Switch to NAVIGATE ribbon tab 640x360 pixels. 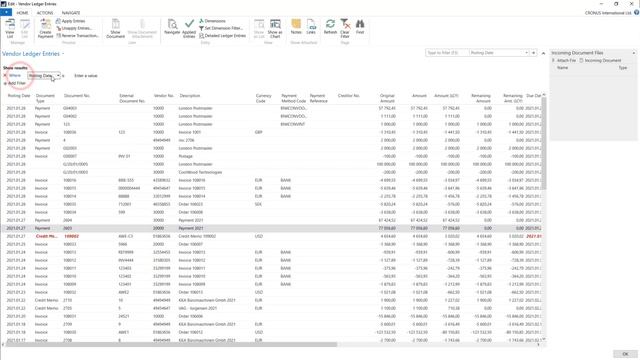tap(71, 13)
